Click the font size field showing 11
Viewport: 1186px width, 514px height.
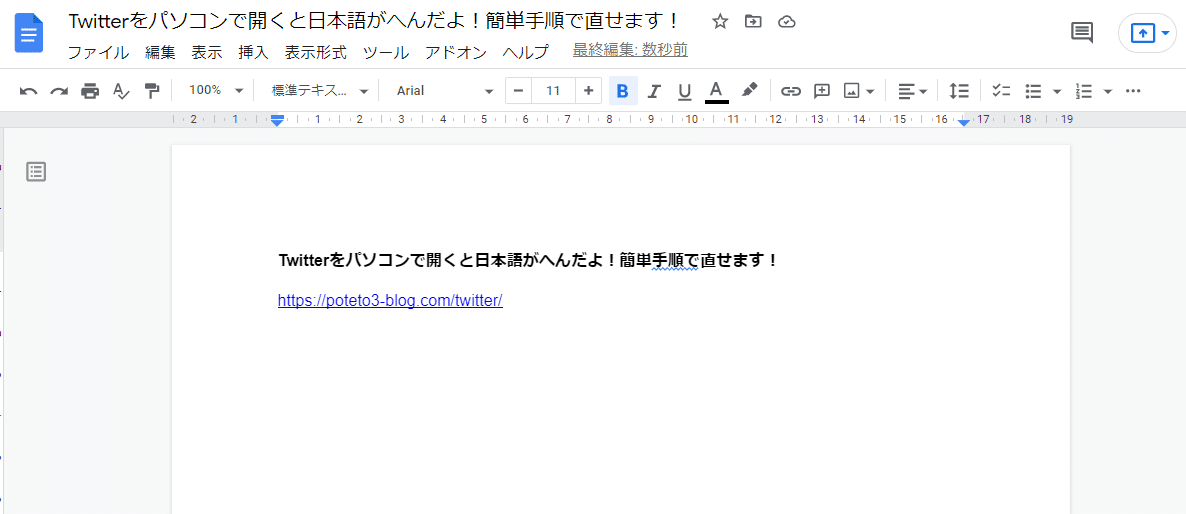tap(553, 91)
